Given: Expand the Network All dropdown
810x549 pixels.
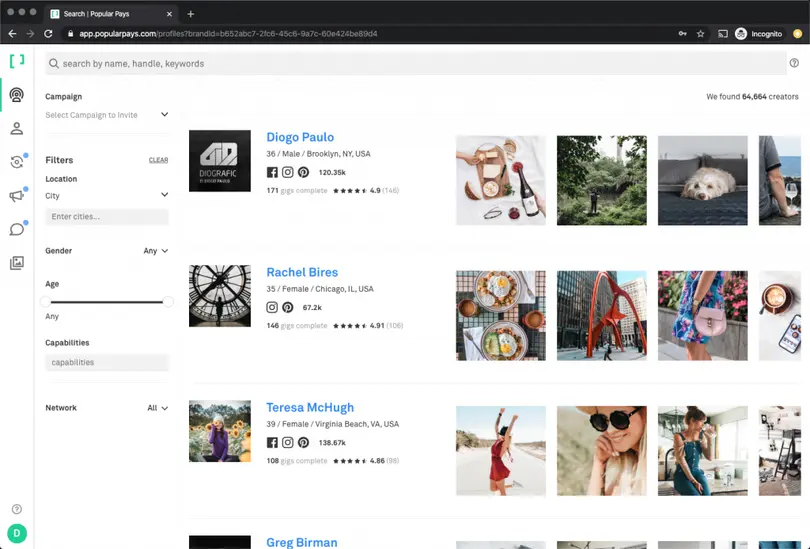Looking at the screenshot, I should point(157,408).
